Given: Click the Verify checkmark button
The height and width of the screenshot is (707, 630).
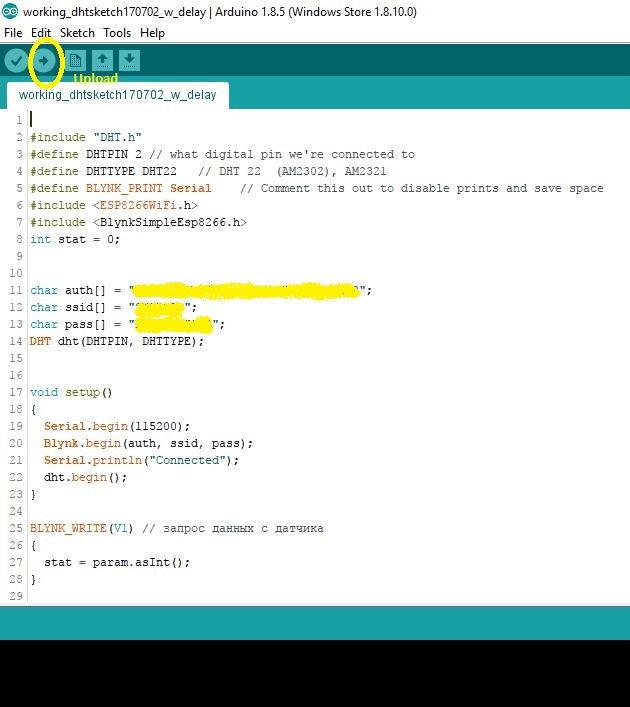Looking at the screenshot, I should click(16, 60).
